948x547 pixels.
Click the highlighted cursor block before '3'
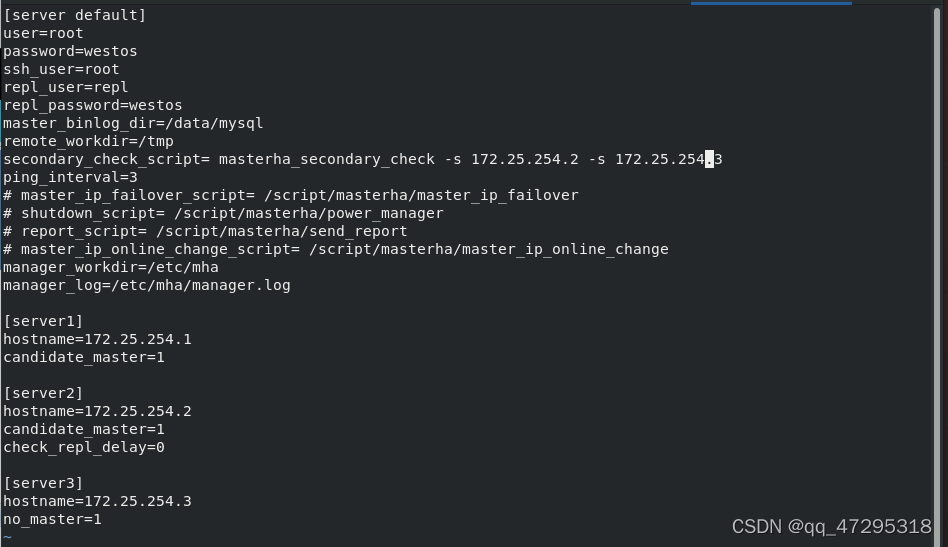(709, 160)
